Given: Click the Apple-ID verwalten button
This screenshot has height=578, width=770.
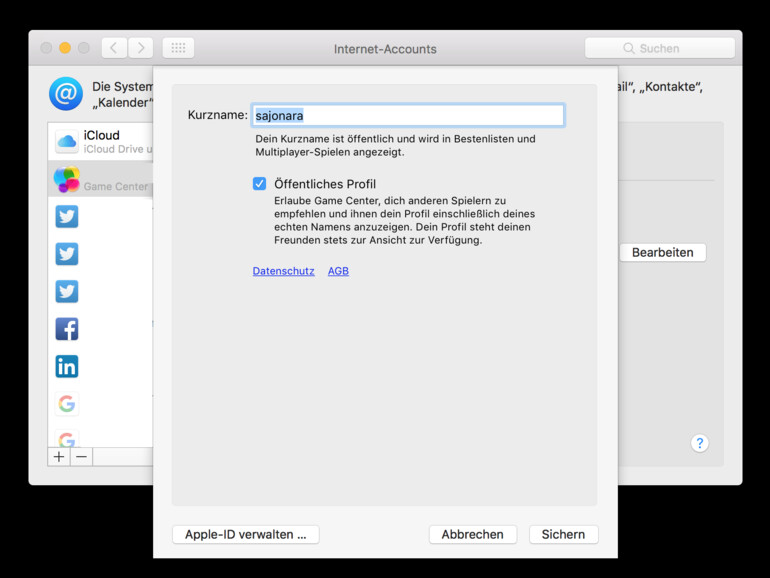Looking at the screenshot, I should (246, 534).
